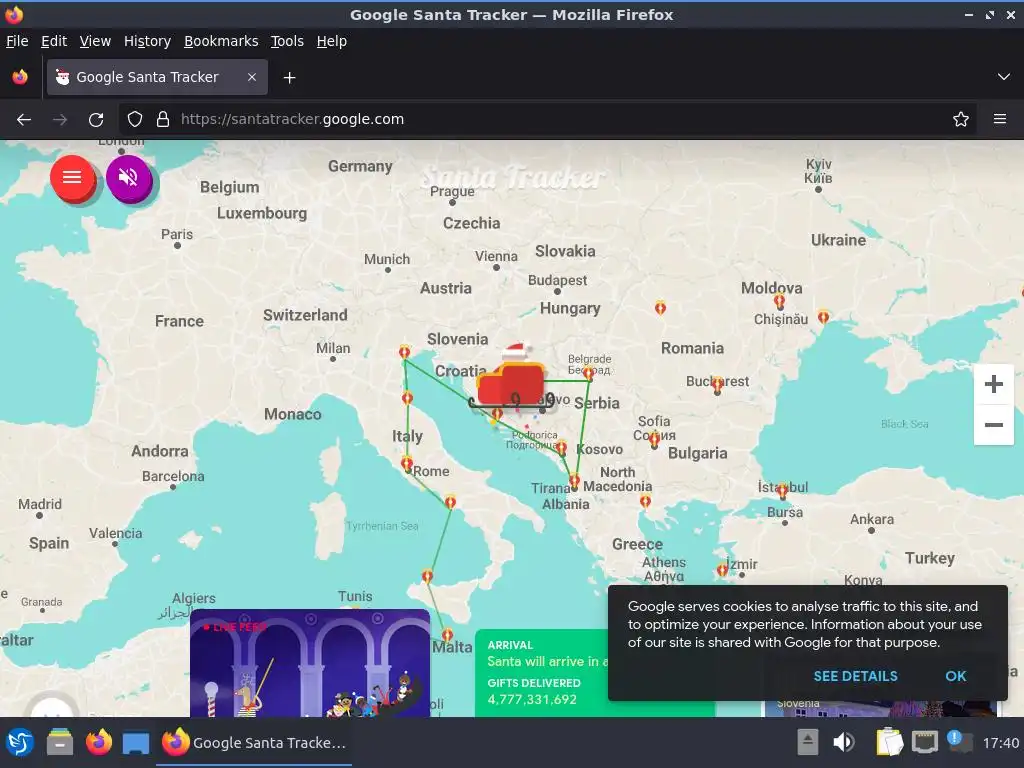Click gift marker at Sofia
The image size is (1024, 768).
[654, 440]
